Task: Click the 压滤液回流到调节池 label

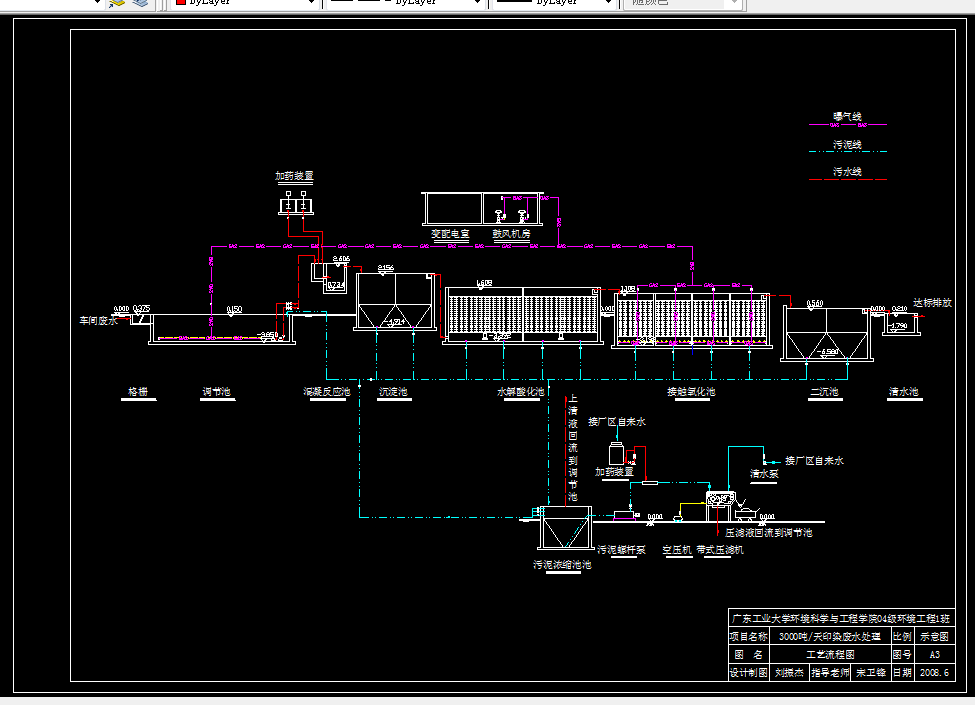Action: point(769,533)
